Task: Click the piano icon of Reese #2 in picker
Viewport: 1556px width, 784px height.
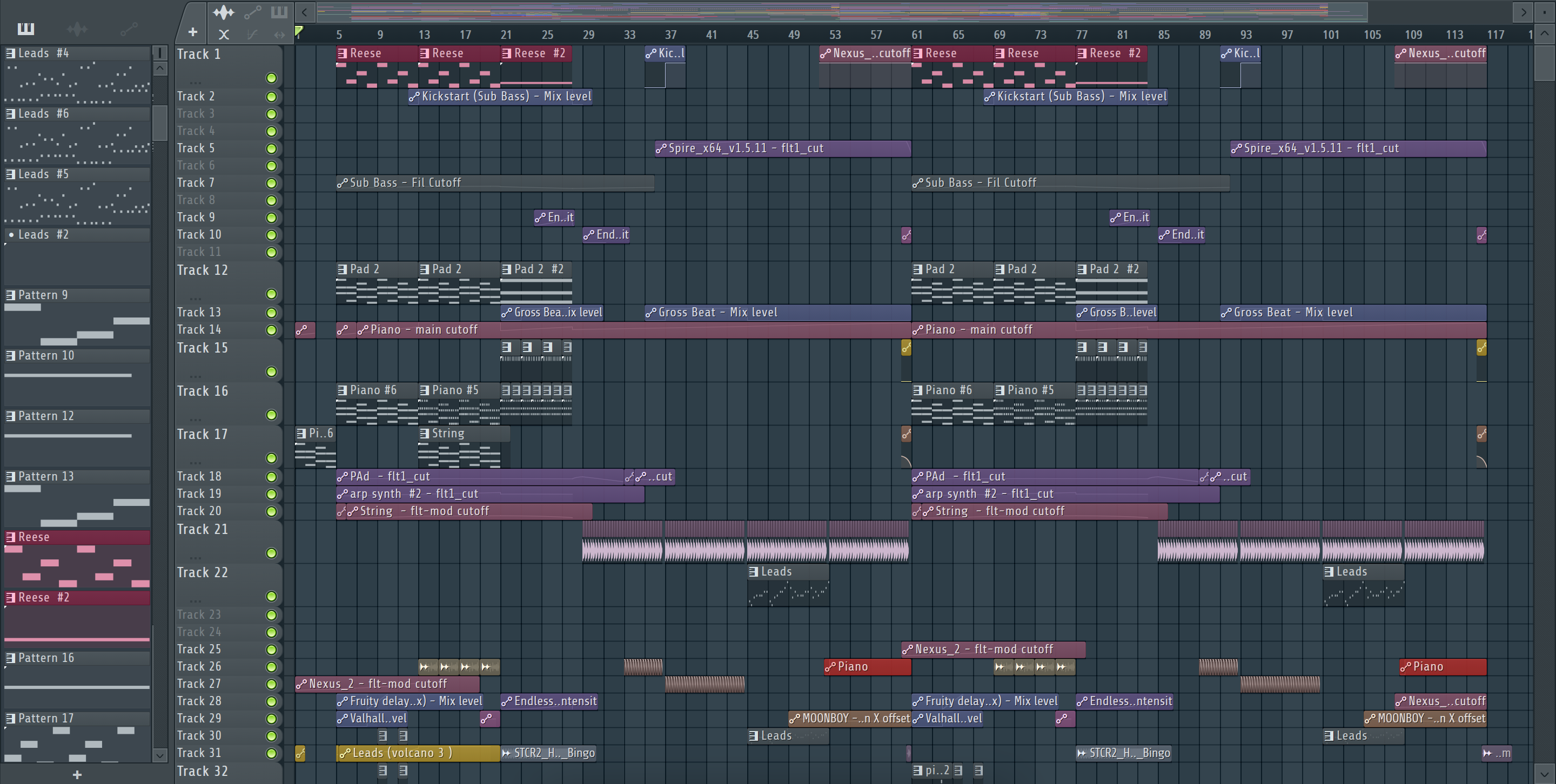Action: [11, 598]
